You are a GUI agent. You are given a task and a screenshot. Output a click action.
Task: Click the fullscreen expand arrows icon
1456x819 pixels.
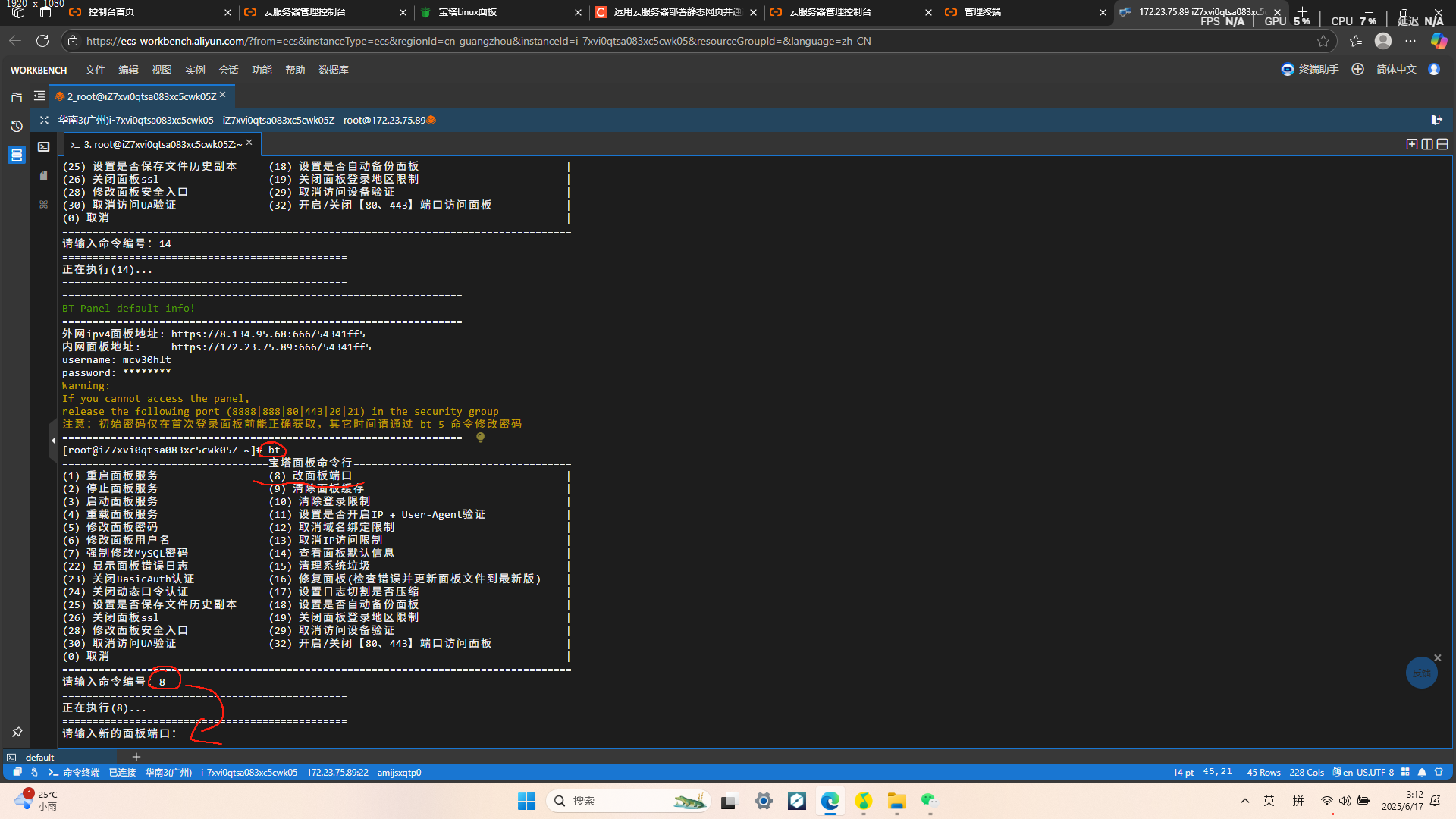coord(44,120)
